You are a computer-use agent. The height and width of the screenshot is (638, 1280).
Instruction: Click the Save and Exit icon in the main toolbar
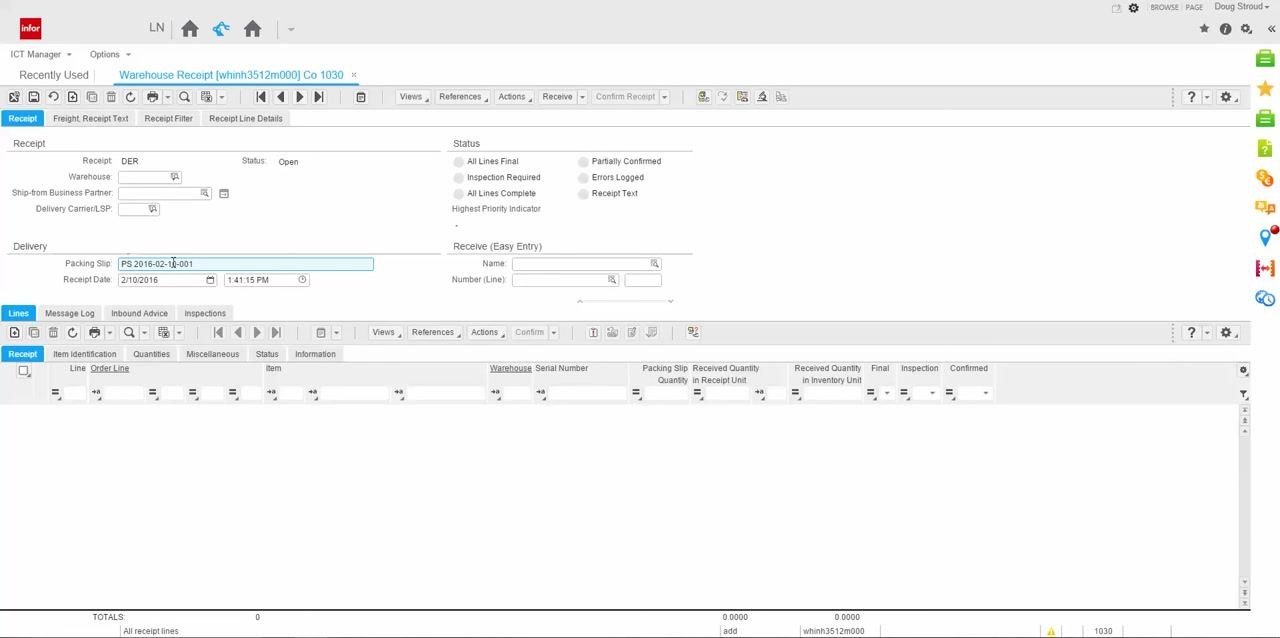14,97
